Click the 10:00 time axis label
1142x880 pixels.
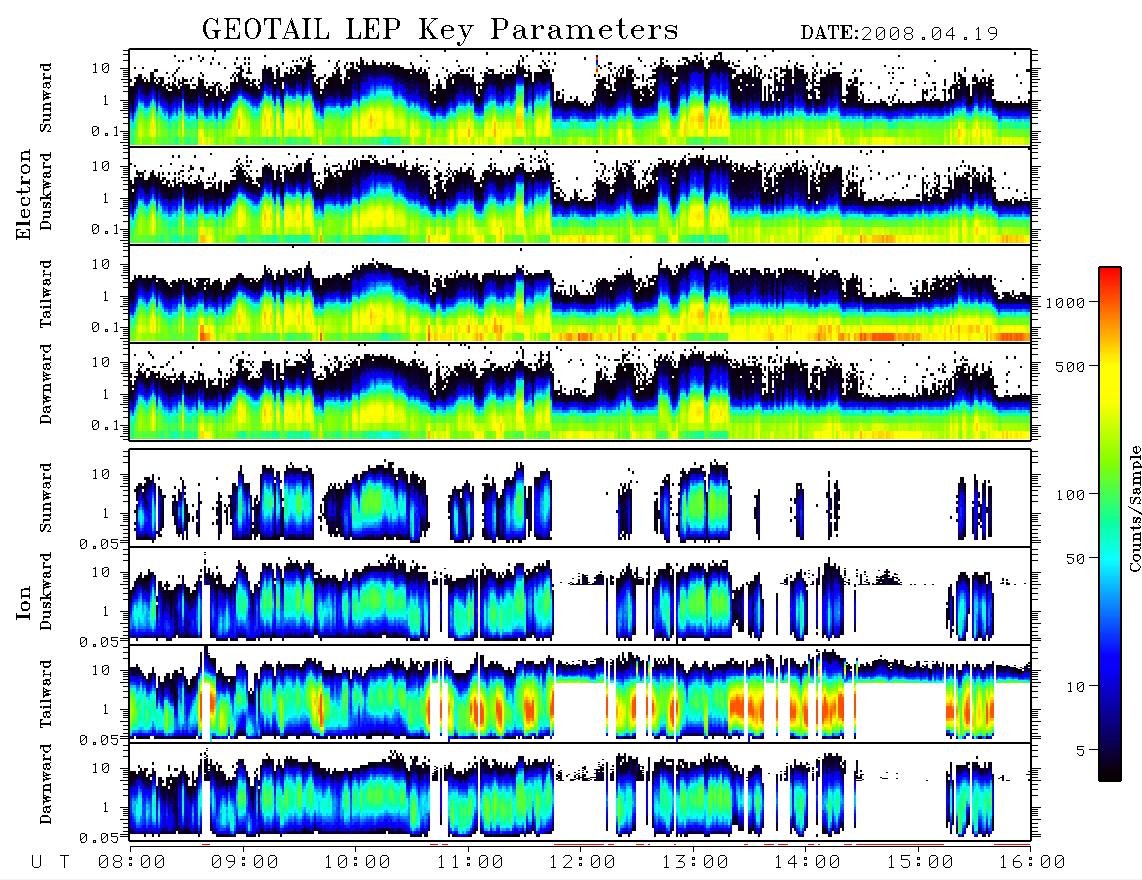(357, 862)
